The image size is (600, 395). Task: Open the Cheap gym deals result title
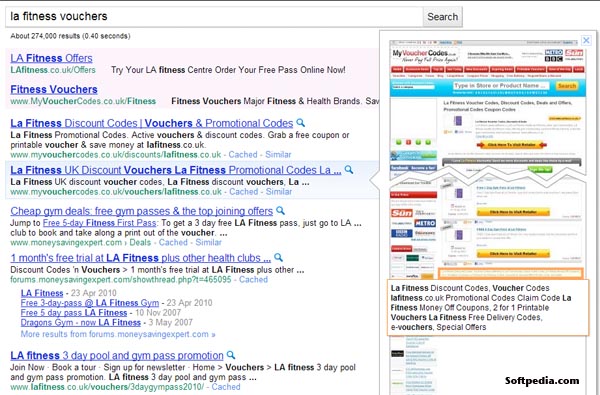[142, 211]
